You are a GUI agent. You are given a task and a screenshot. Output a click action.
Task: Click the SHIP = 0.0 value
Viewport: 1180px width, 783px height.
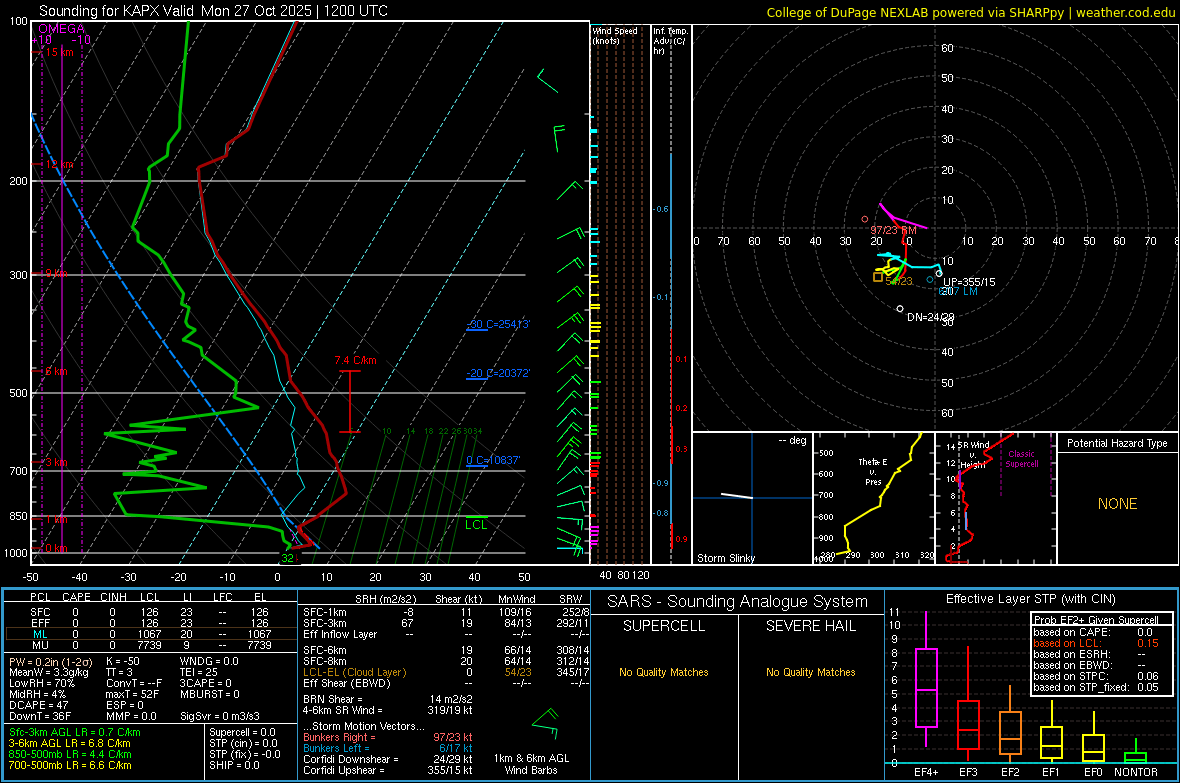coord(234,765)
